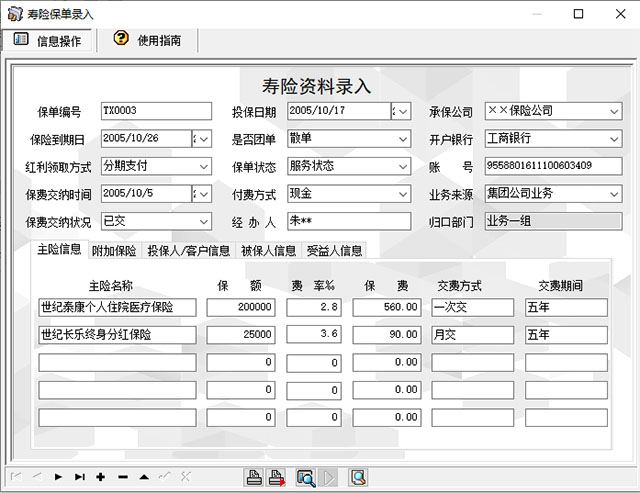Image resolution: width=640 pixels, height=493 pixels.
Task: Post edit with checkmark icon
Action: [x=165, y=477]
